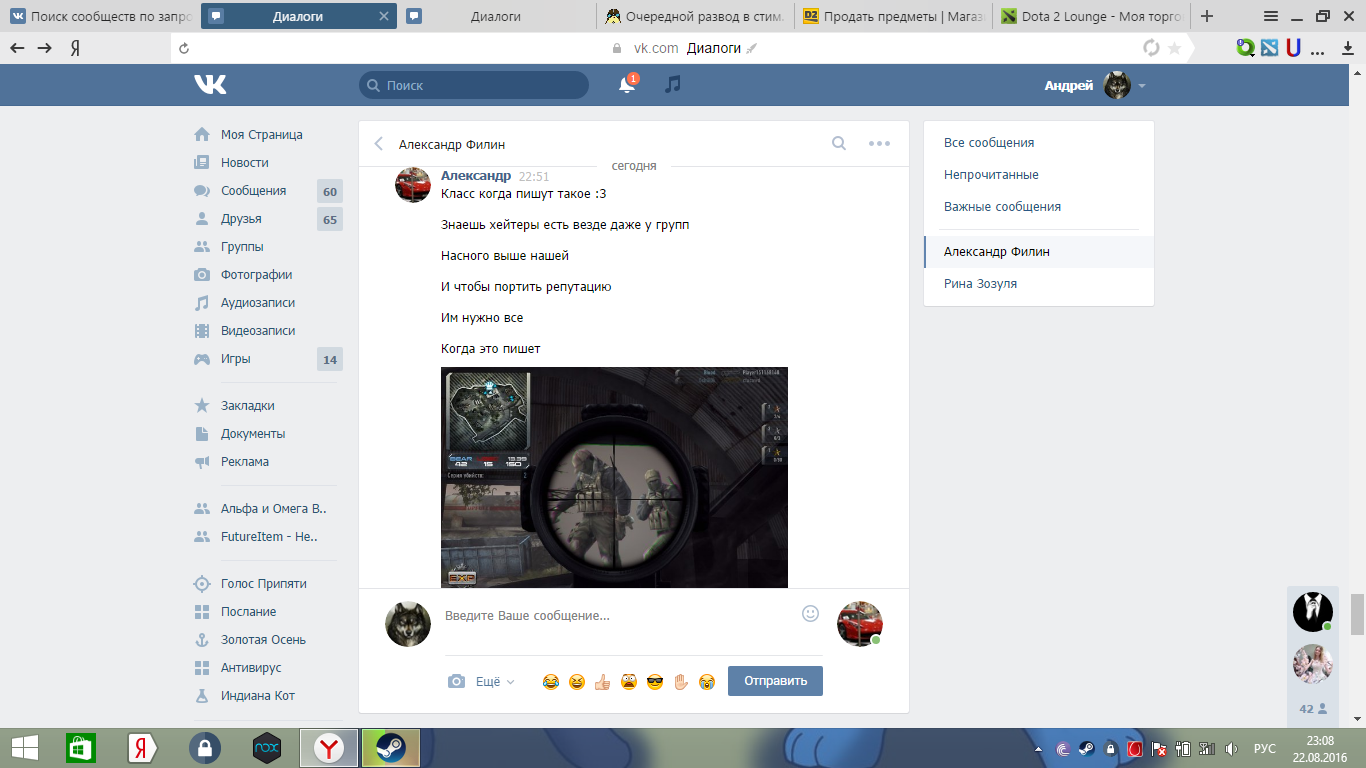Open Александр's avatar next to the message

pos(413,185)
